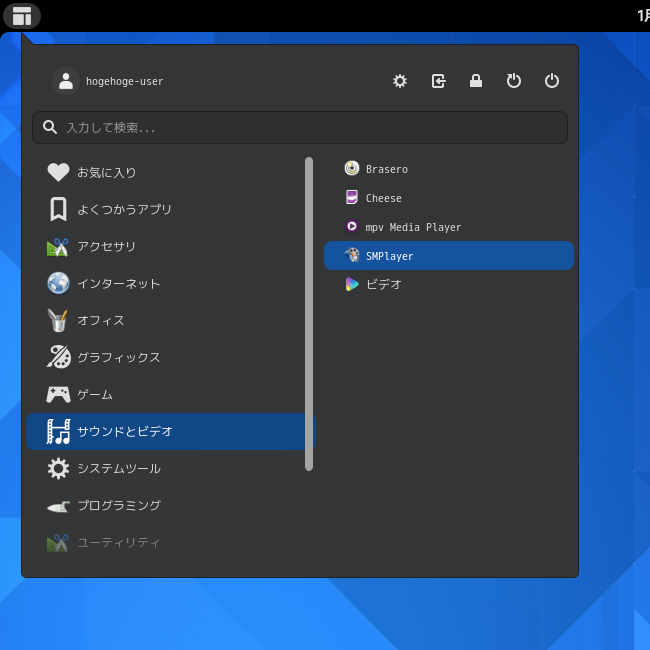Click the bookmark icon for frequent apps

tap(58, 209)
